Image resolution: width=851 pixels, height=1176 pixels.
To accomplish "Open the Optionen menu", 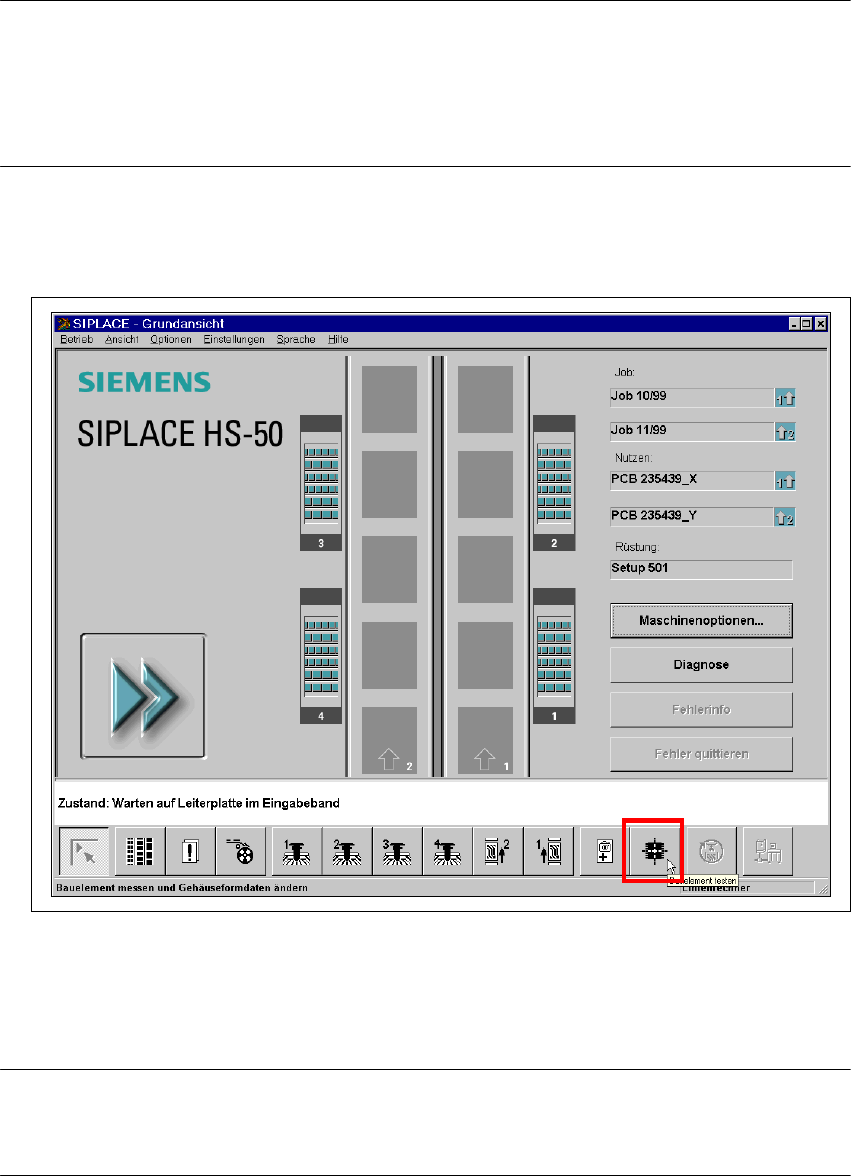I will (171, 340).
